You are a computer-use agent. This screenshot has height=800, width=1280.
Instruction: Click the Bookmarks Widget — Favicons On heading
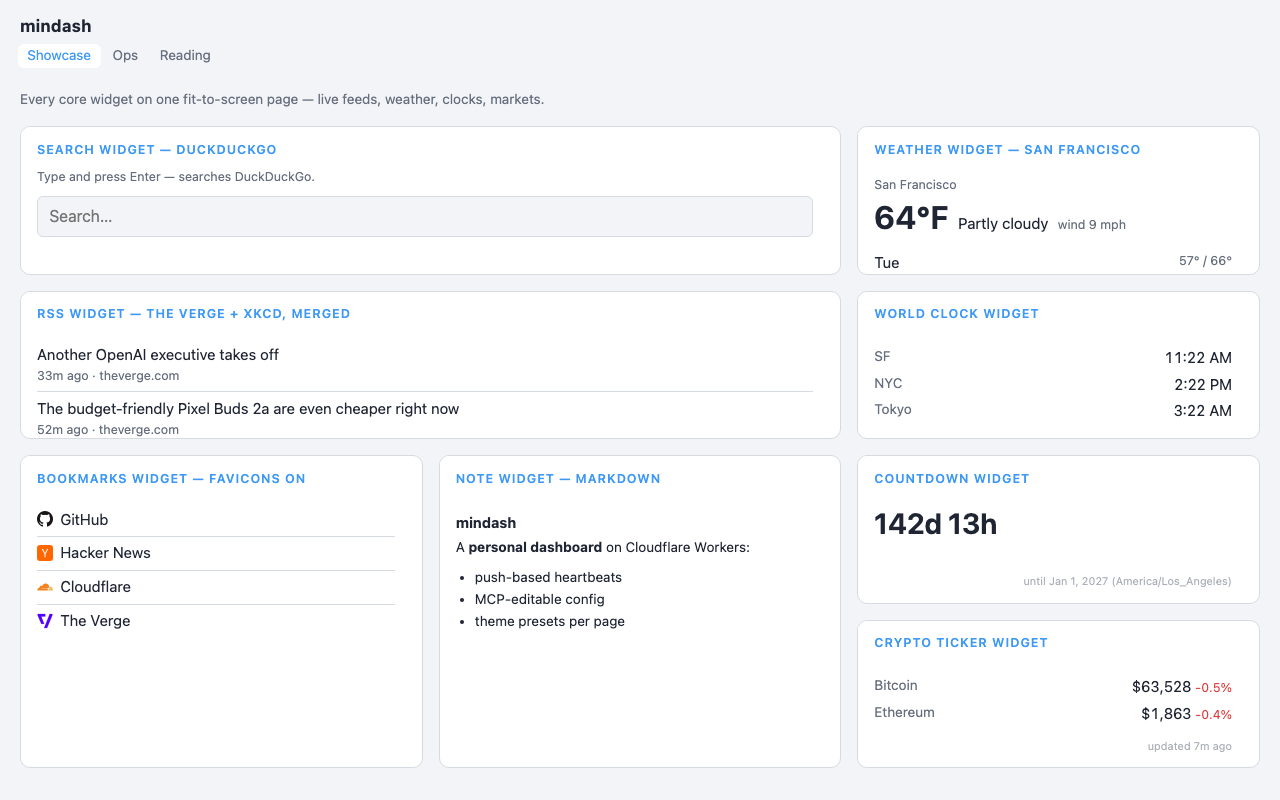(171, 479)
